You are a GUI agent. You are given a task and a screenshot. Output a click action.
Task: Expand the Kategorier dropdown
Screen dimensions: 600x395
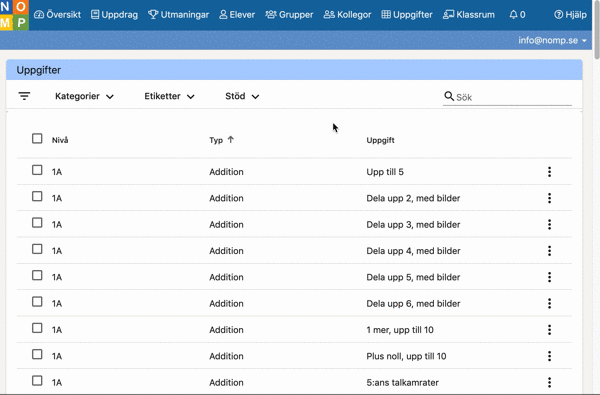point(84,96)
